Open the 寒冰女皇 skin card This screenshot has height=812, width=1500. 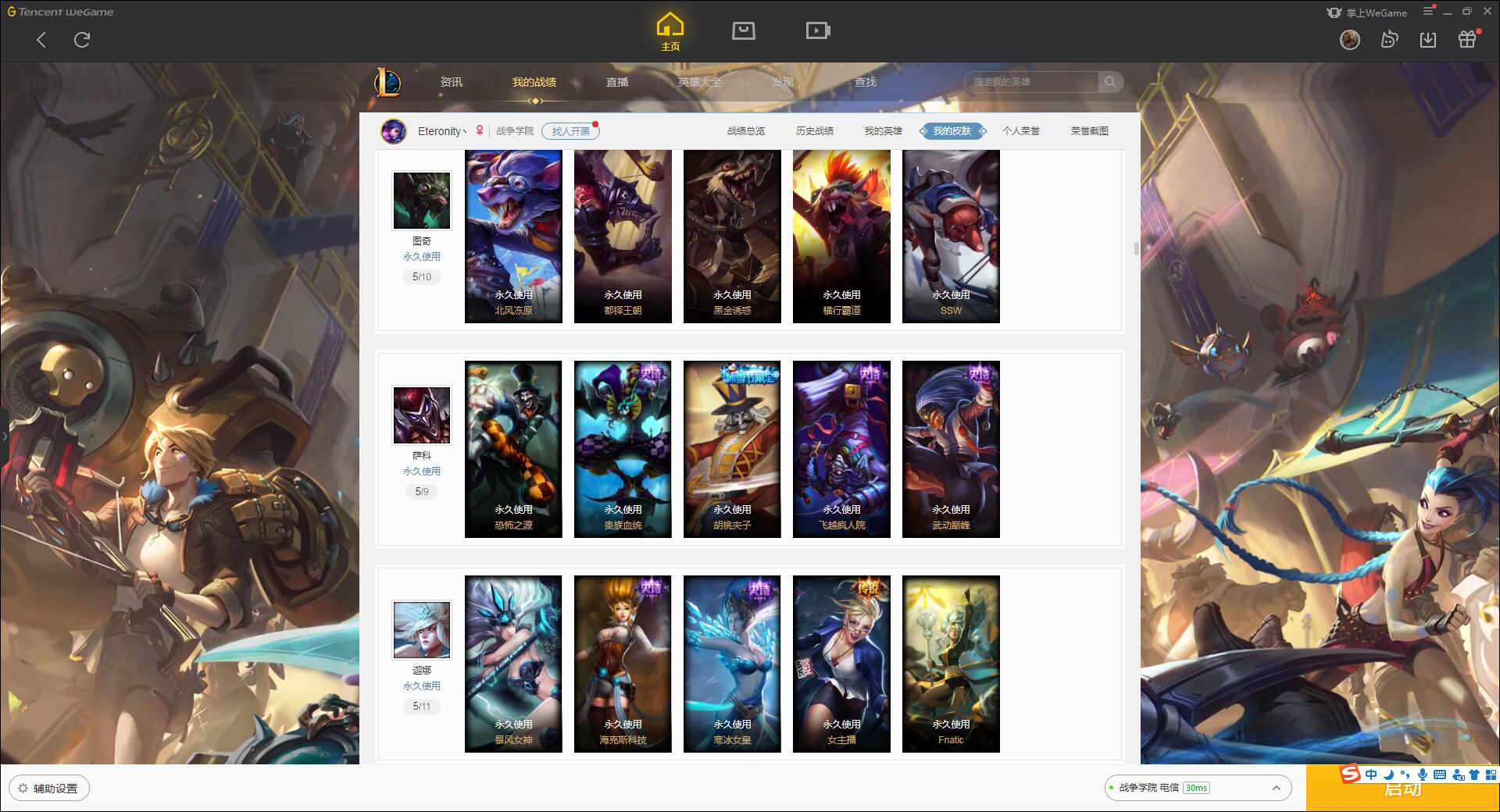[x=732, y=664]
